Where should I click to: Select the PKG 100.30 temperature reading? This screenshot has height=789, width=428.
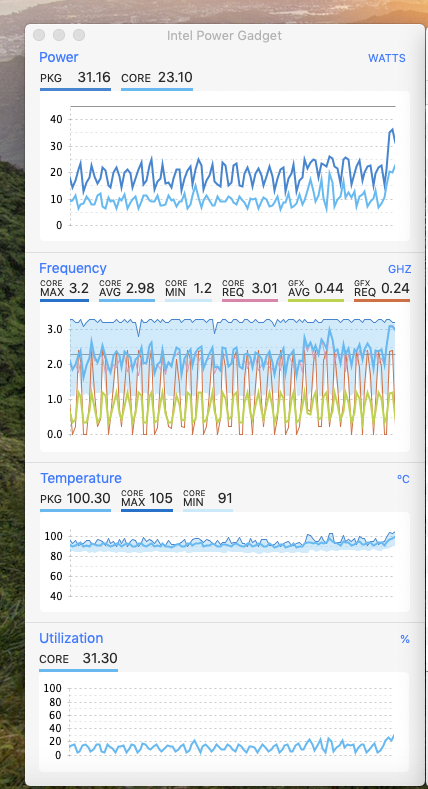75,498
